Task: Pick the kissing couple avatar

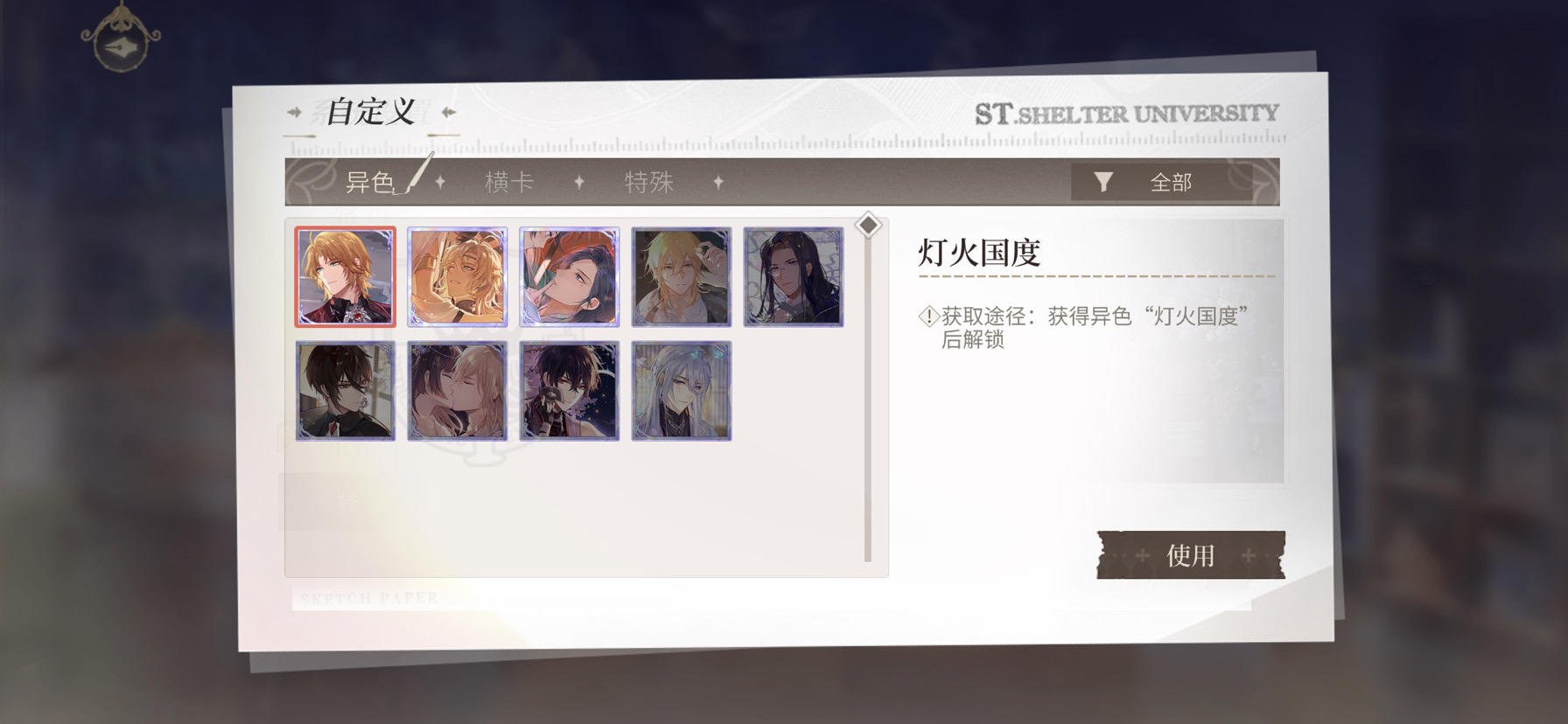Action: pyautogui.click(x=458, y=391)
